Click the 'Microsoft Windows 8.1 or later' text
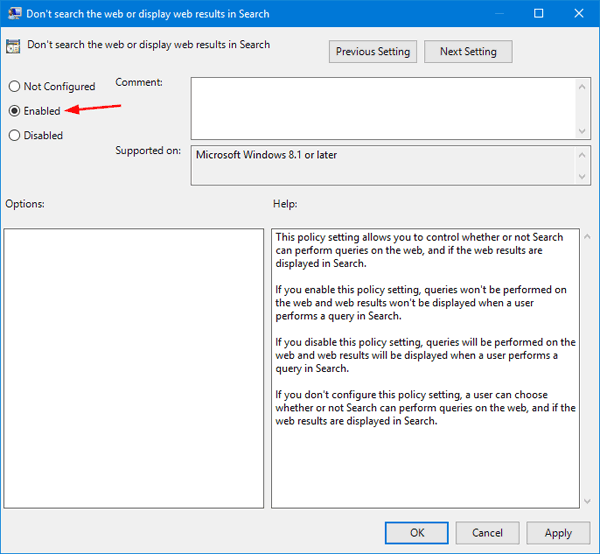 click(266, 155)
